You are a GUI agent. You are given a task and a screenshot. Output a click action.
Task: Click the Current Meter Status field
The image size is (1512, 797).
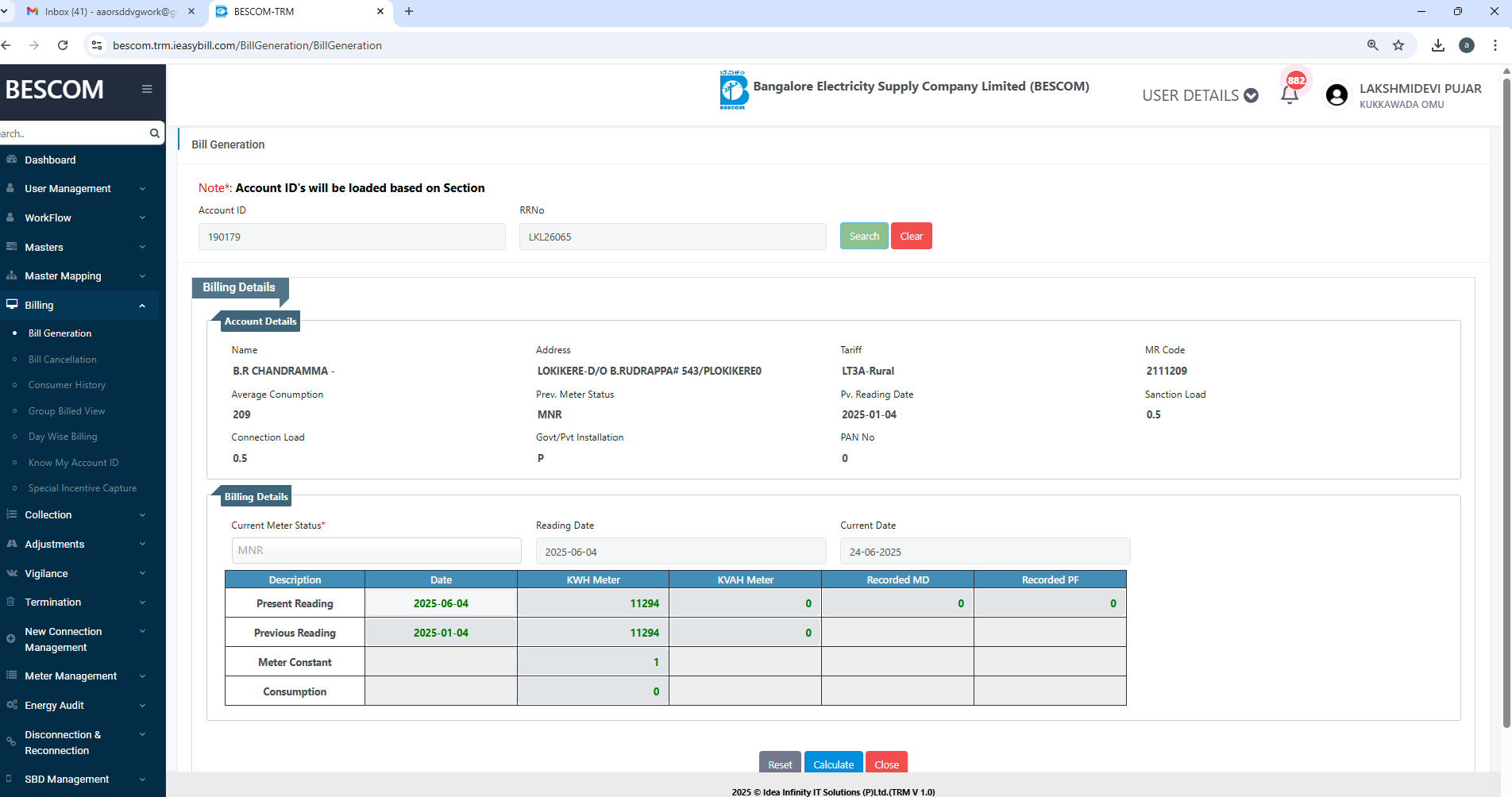coord(376,550)
